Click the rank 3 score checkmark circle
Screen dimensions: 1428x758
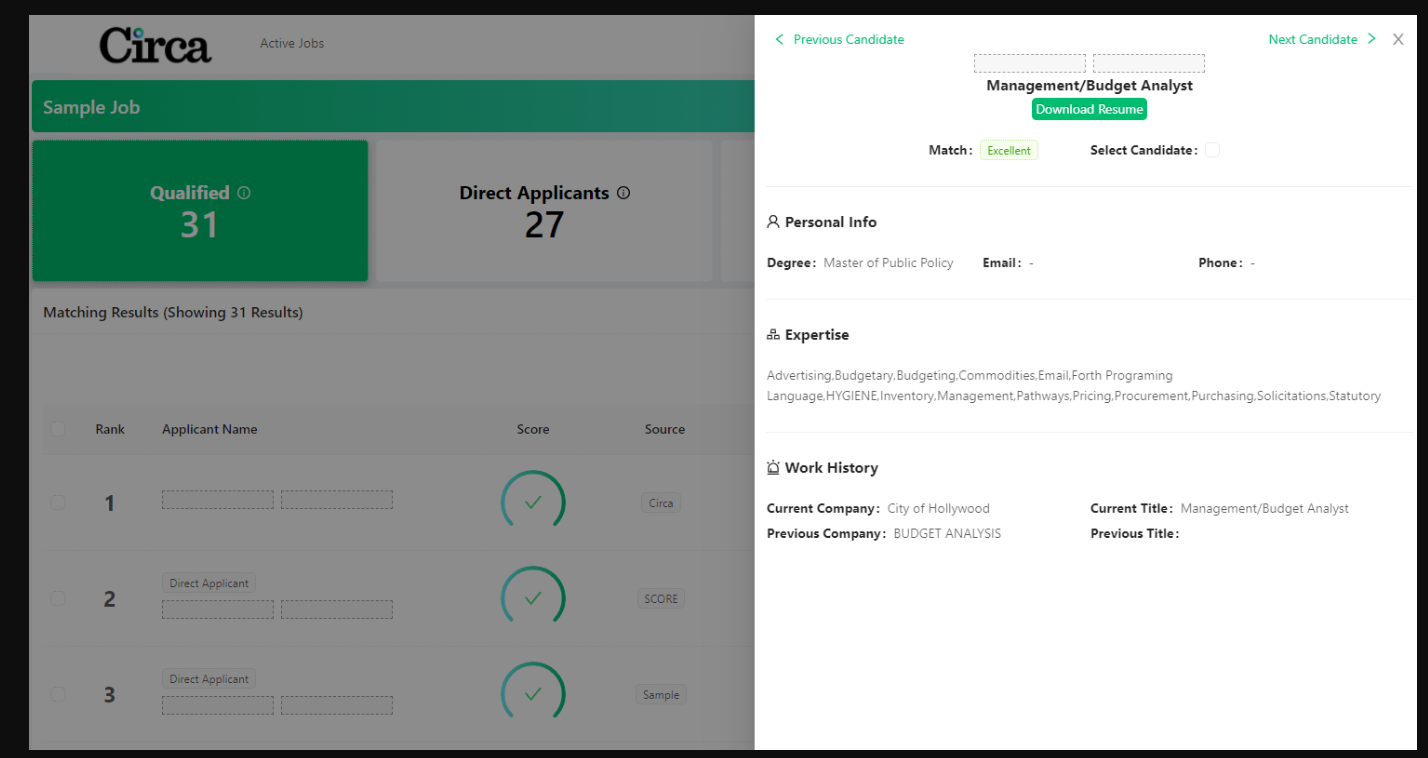[x=533, y=694]
